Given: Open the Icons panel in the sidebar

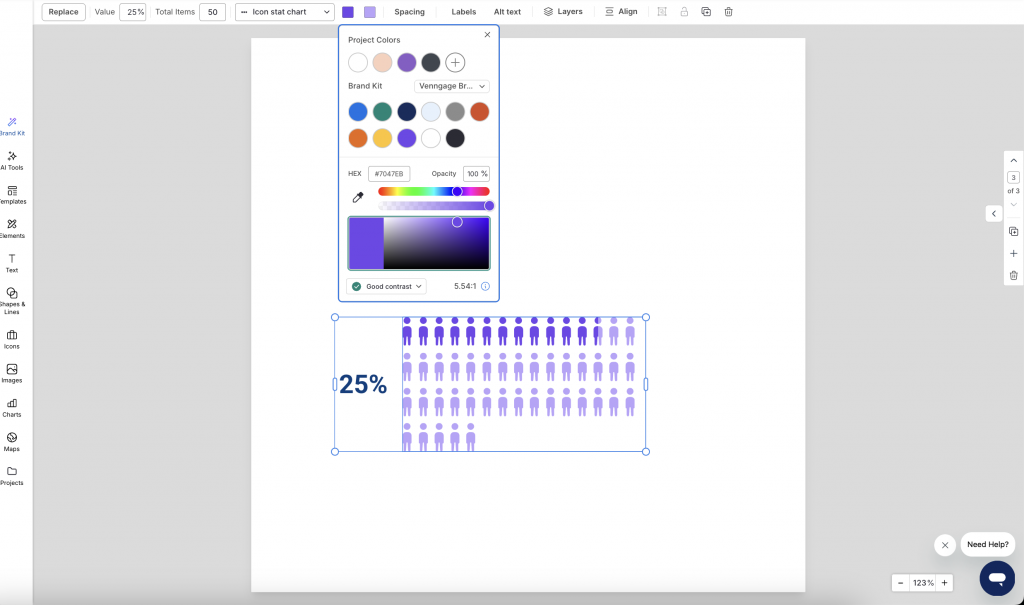Looking at the screenshot, I should tap(12, 340).
